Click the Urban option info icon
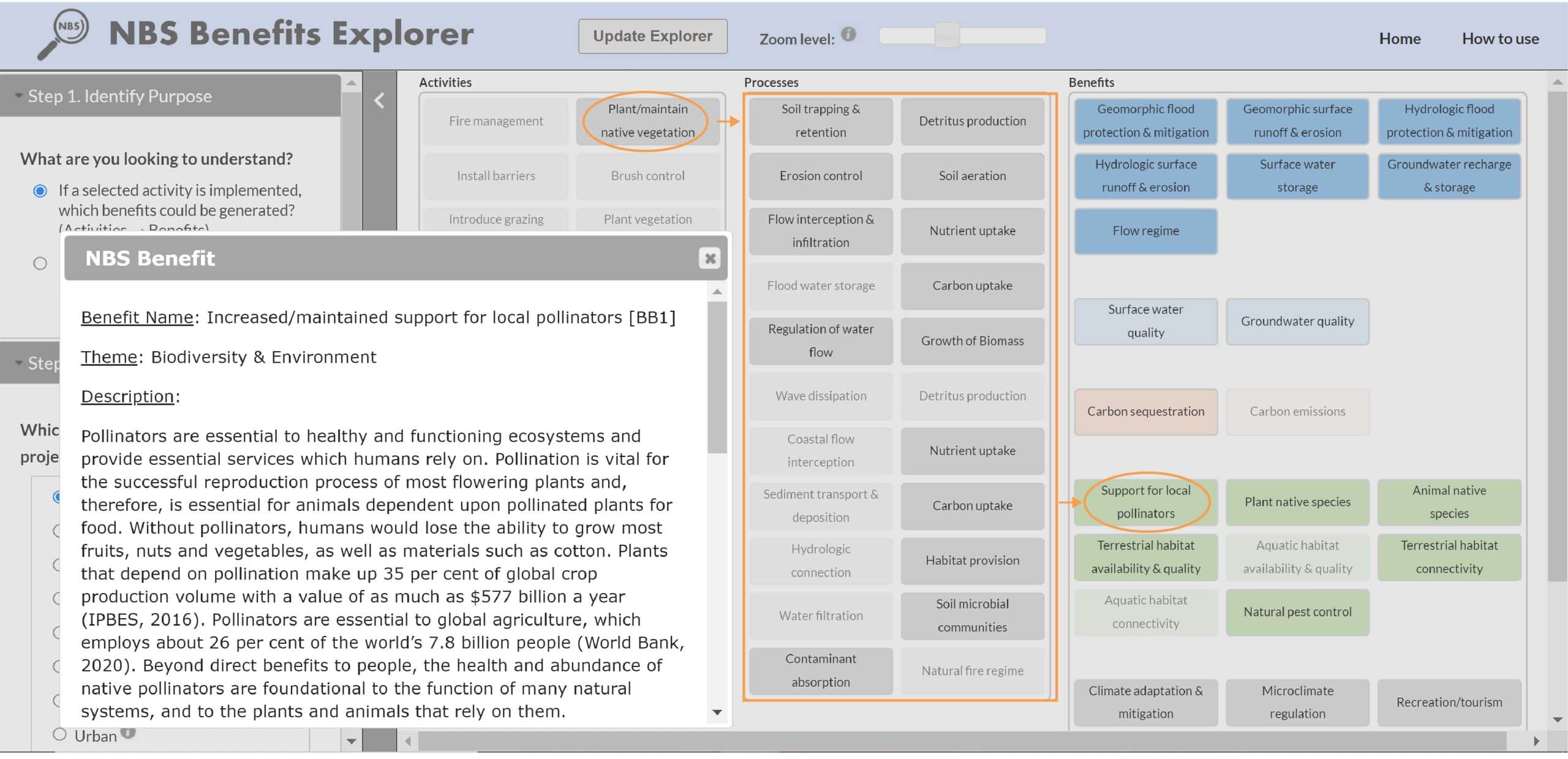The height and width of the screenshot is (759, 1568). (128, 731)
